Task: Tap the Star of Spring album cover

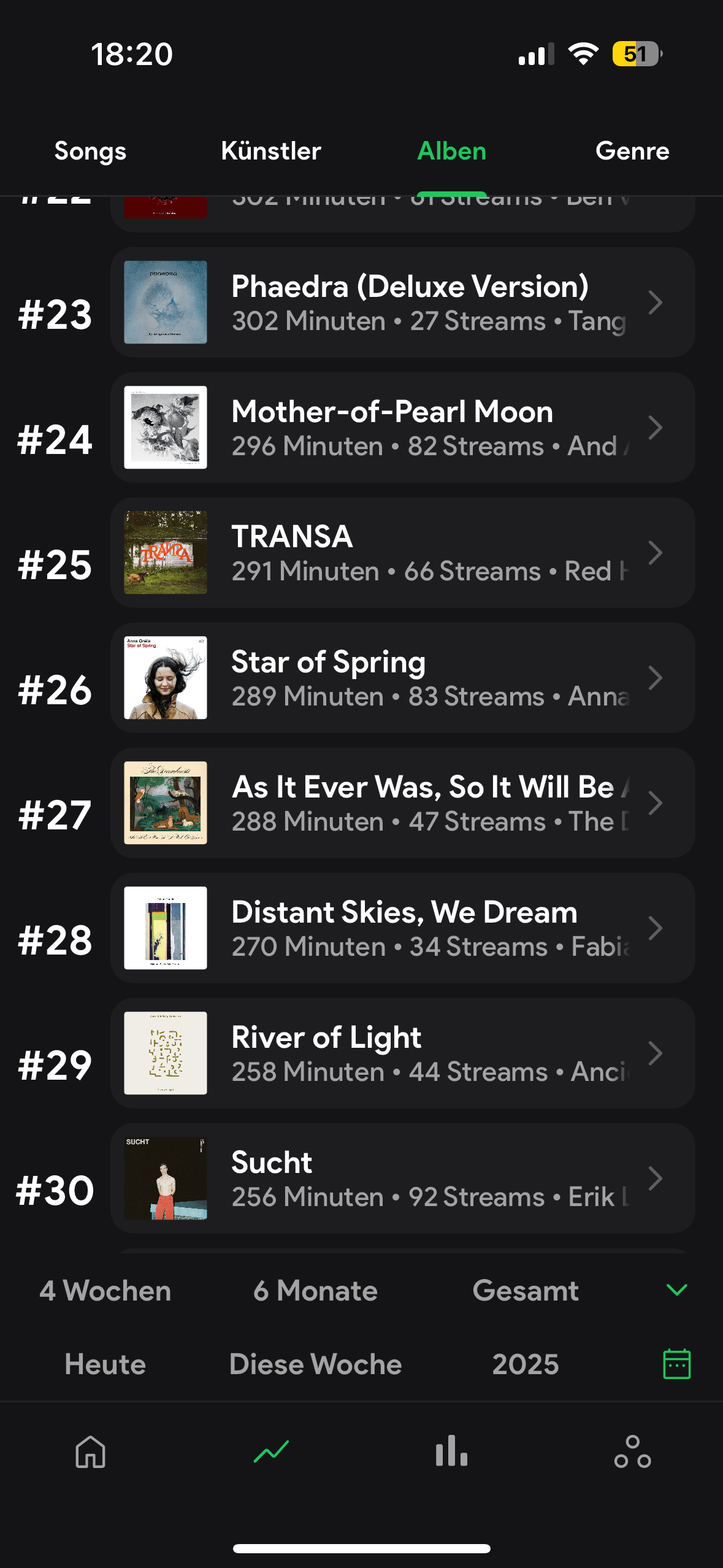Action: click(166, 678)
